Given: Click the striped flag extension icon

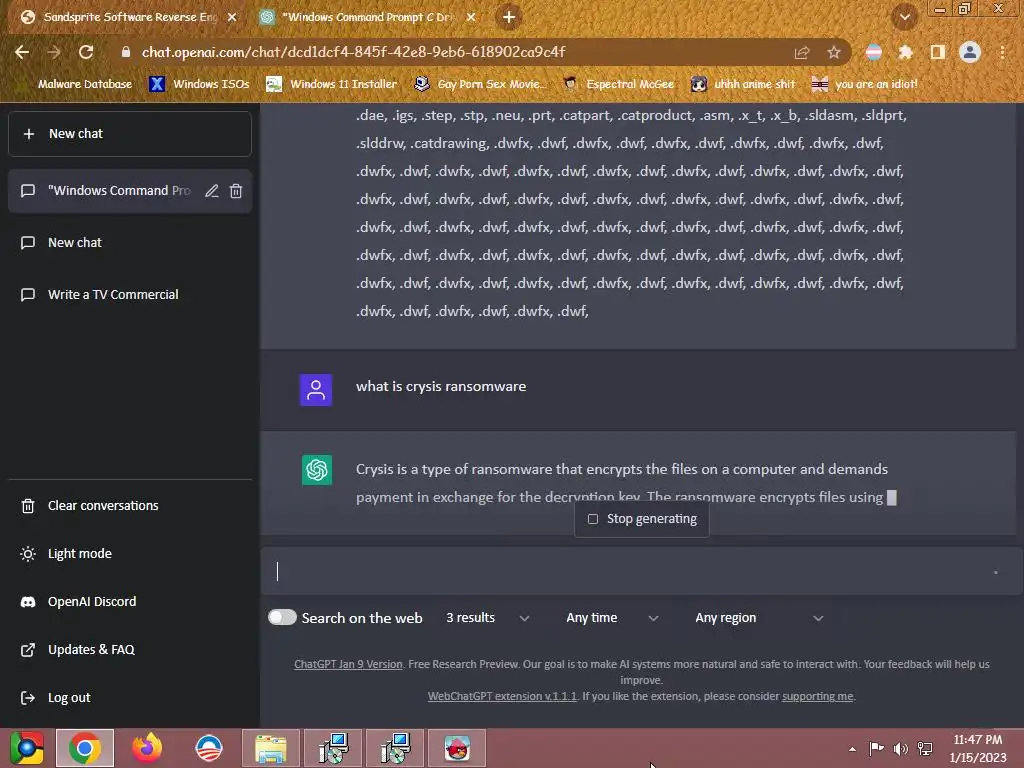Looking at the screenshot, I should coord(874,52).
